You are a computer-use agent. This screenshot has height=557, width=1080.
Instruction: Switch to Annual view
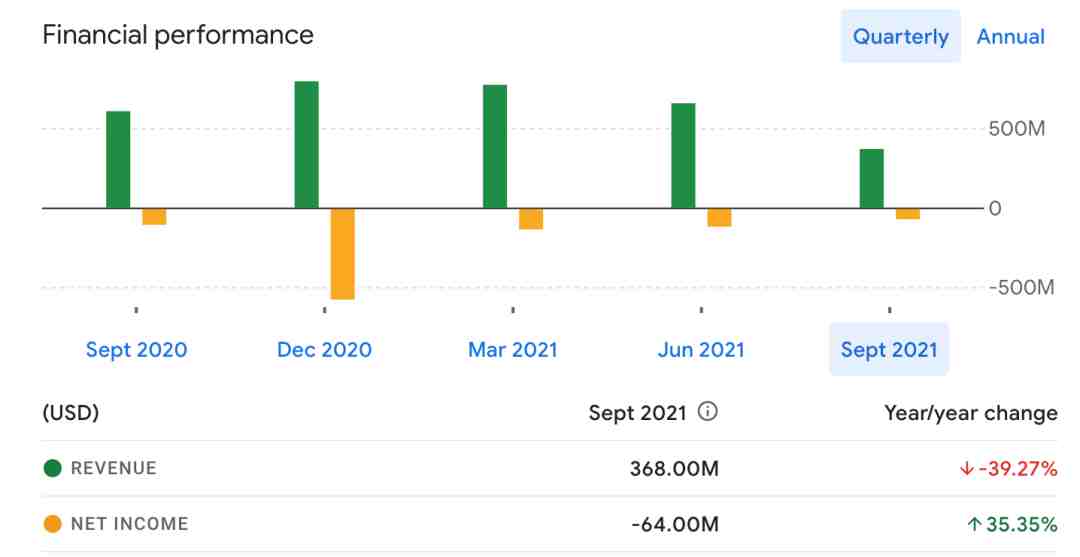tap(1010, 36)
